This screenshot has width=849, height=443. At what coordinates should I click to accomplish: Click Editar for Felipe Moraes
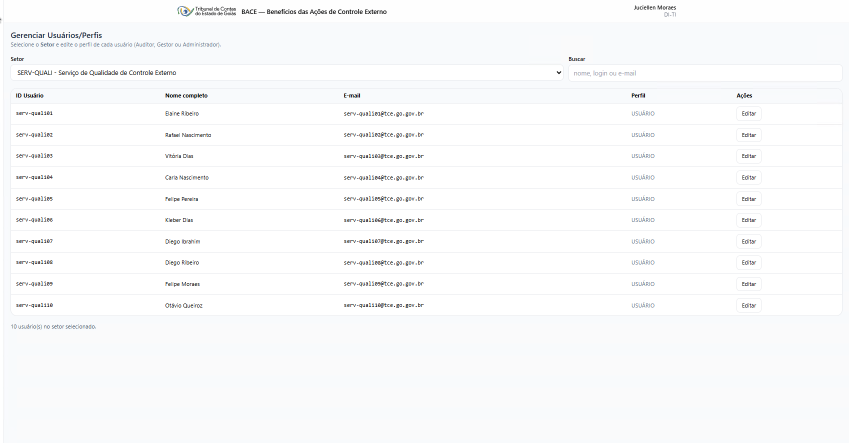point(748,284)
